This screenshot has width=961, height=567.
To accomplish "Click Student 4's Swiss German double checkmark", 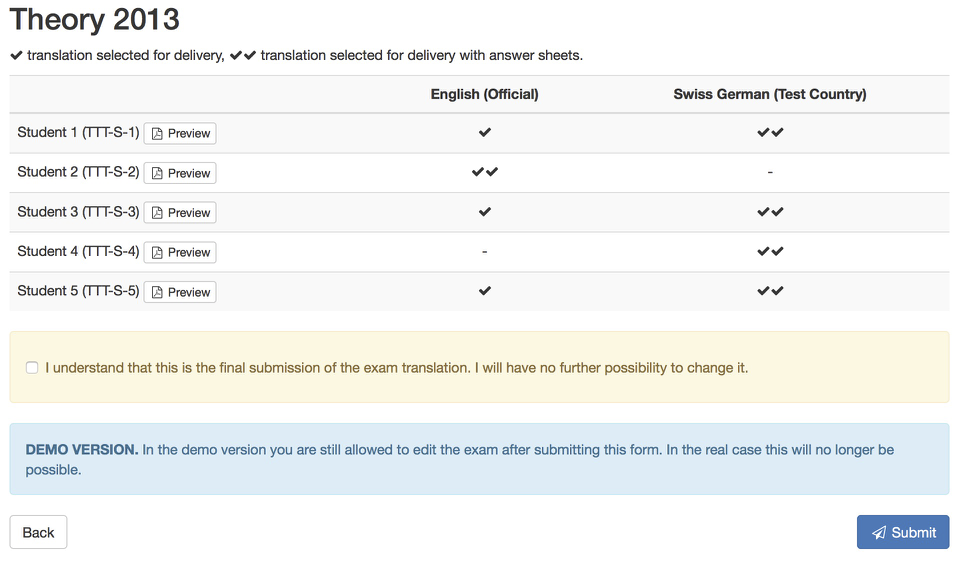I will [x=770, y=252].
